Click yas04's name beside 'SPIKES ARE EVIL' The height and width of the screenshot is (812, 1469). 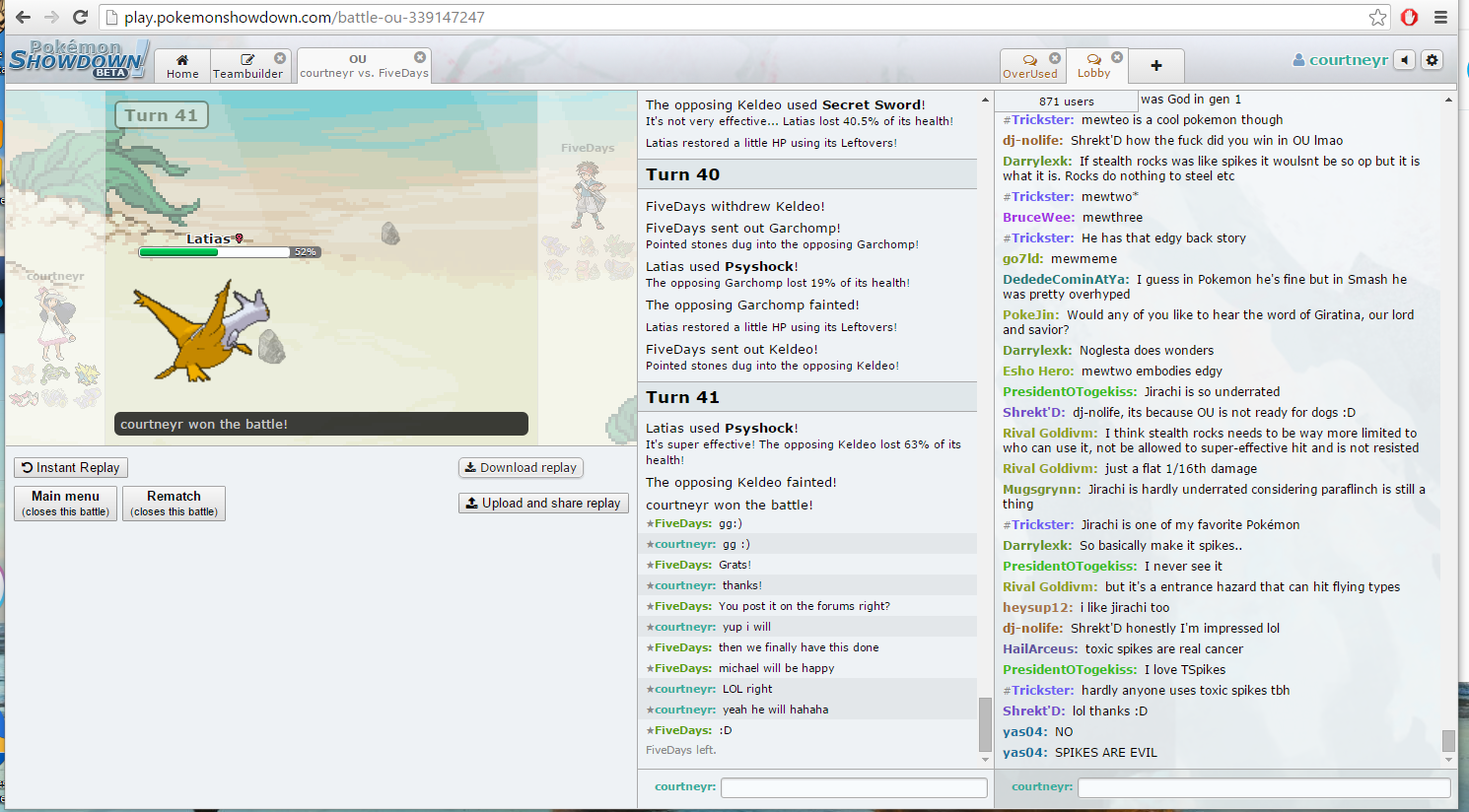pyautogui.click(x=1025, y=753)
